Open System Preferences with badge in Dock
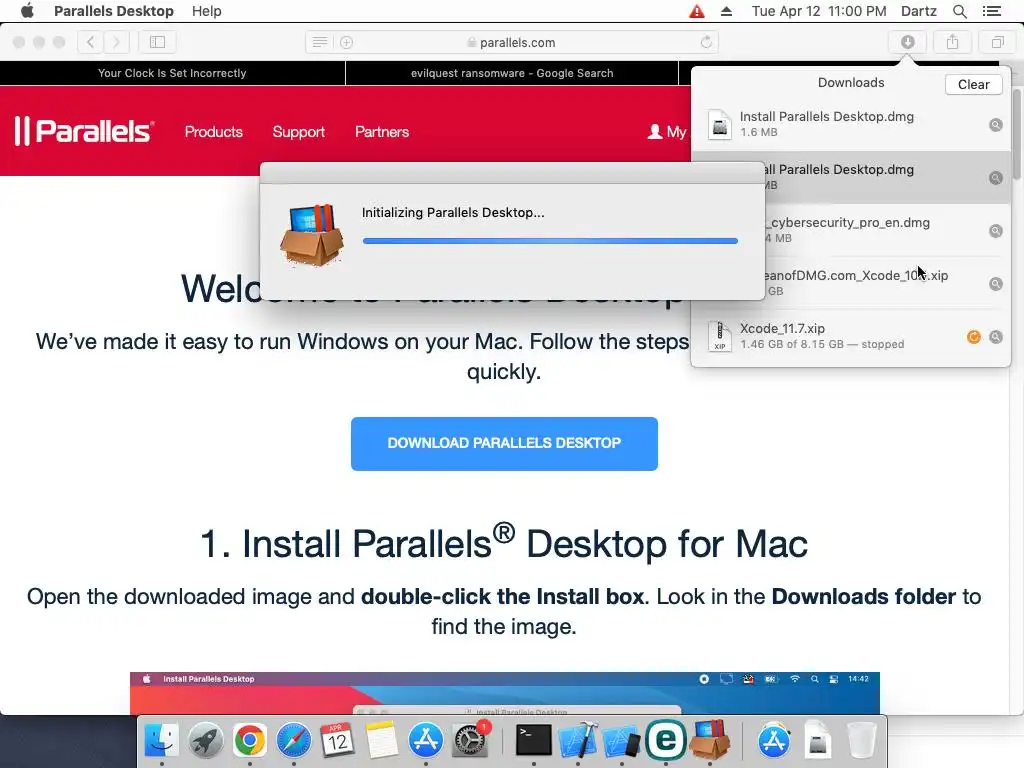This screenshot has height=768, width=1024. click(x=470, y=740)
